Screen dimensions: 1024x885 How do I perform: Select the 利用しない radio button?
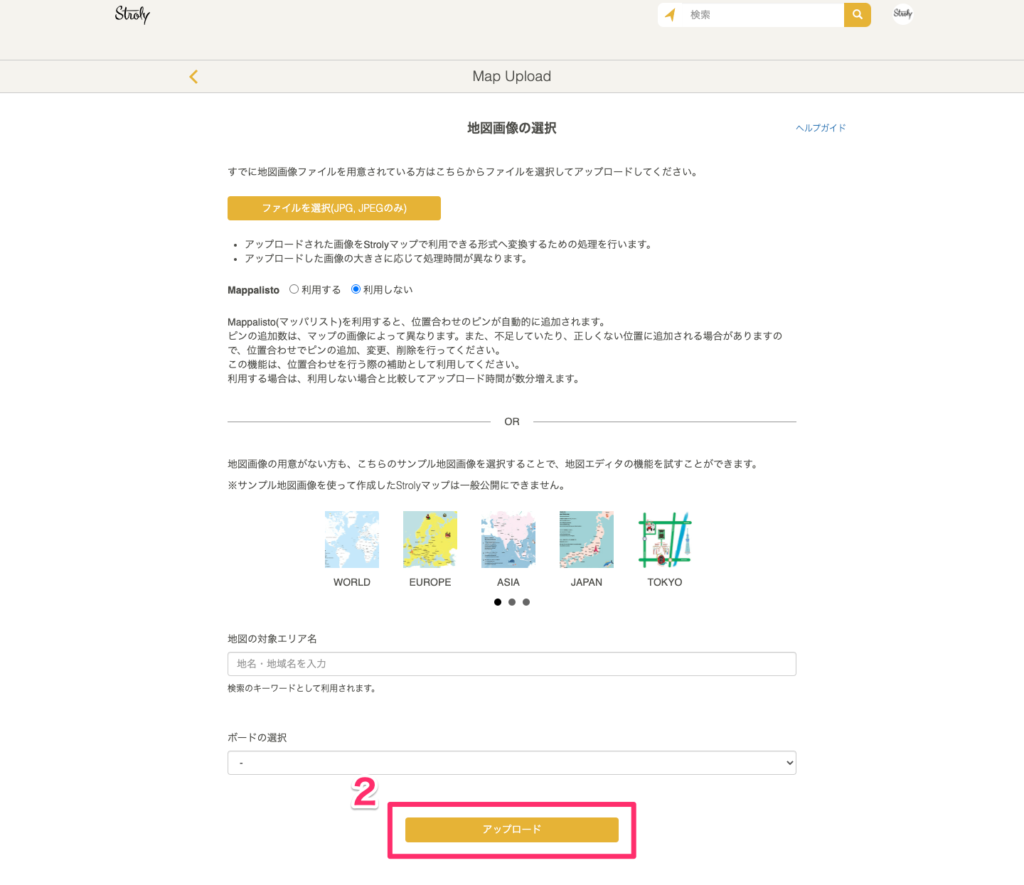click(x=356, y=289)
